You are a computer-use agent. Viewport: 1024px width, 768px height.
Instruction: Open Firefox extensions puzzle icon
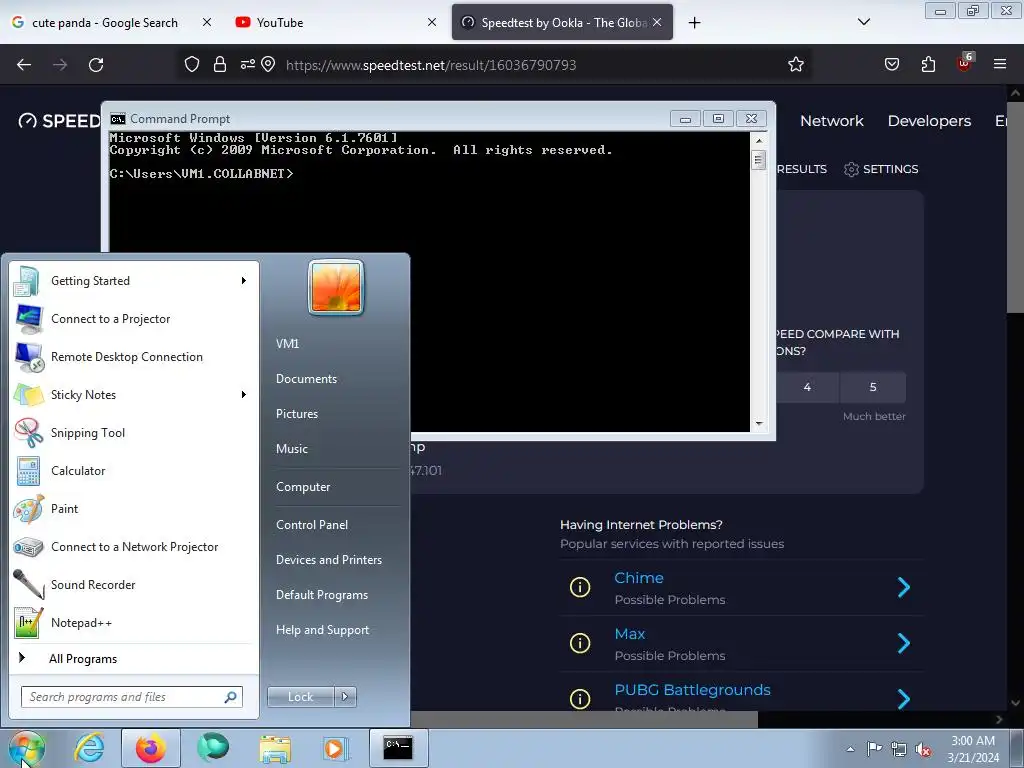pos(928,64)
